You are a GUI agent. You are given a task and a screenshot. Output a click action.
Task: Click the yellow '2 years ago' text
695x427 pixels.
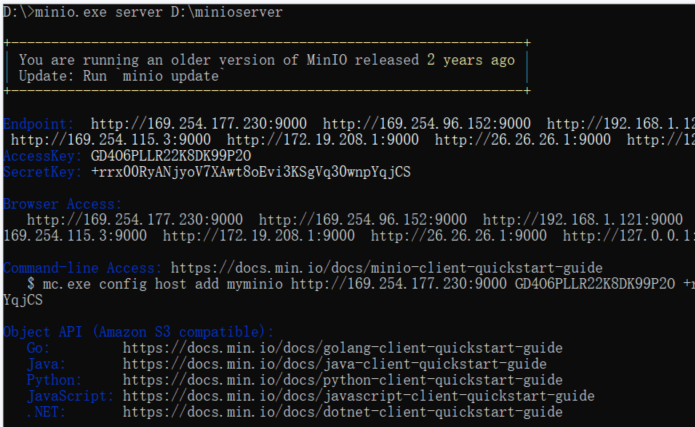point(471,60)
